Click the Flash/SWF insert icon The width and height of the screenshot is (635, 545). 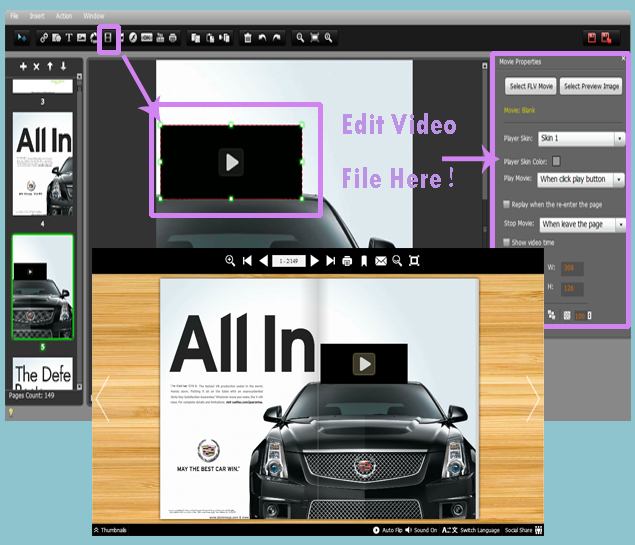(133, 38)
